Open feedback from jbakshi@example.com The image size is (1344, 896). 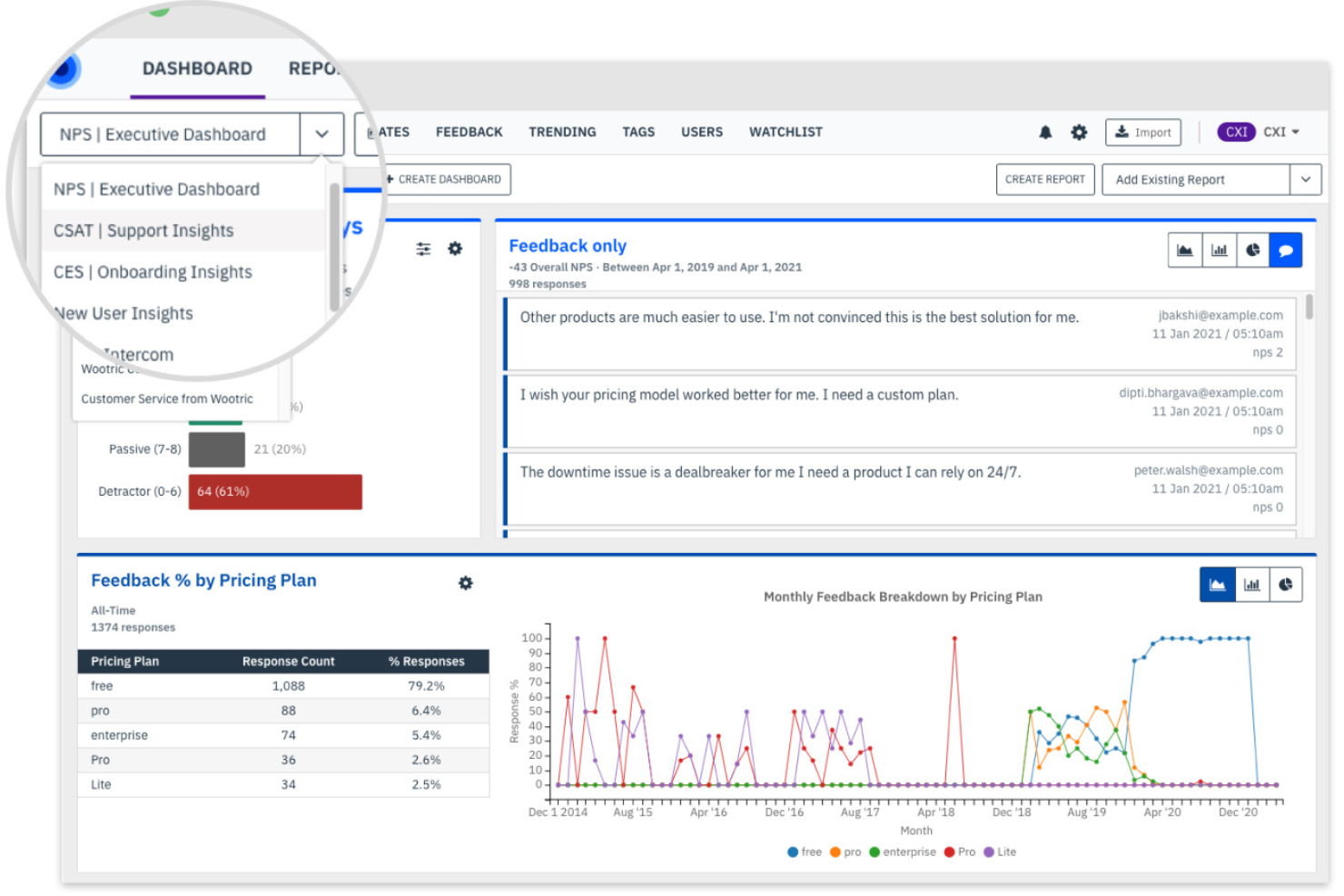point(900,333)
